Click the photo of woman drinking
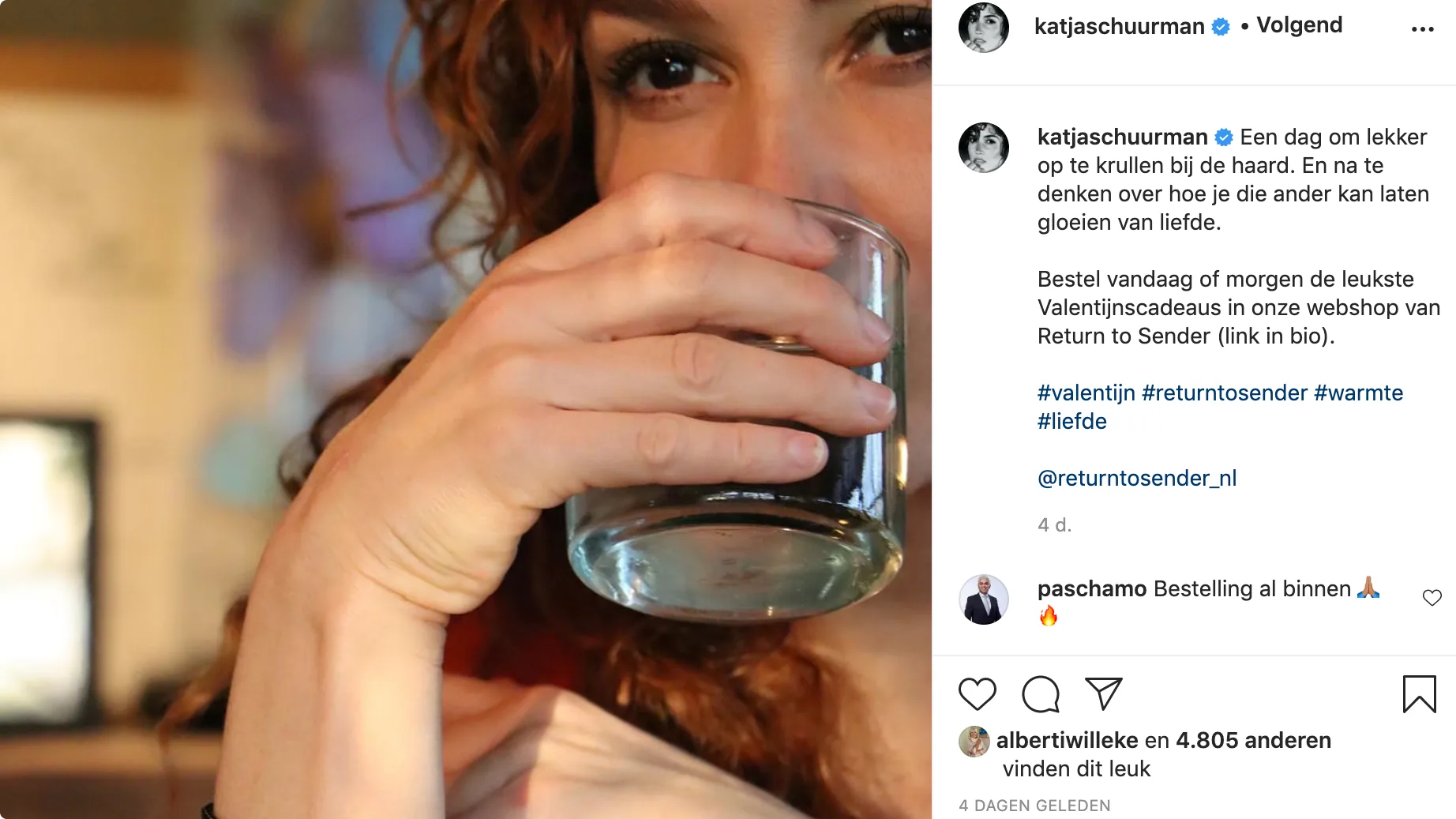The image size is (1456, 819). point(466,409)
